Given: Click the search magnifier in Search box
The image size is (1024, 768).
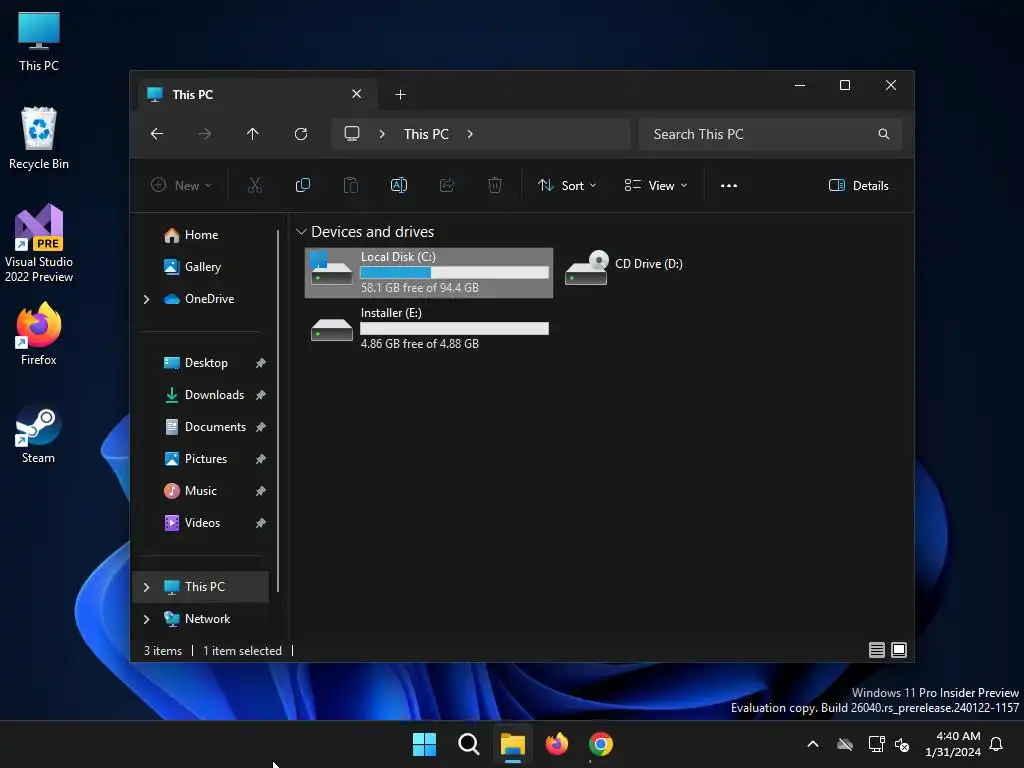Looking at the screenshot, I should pos(884,134).
